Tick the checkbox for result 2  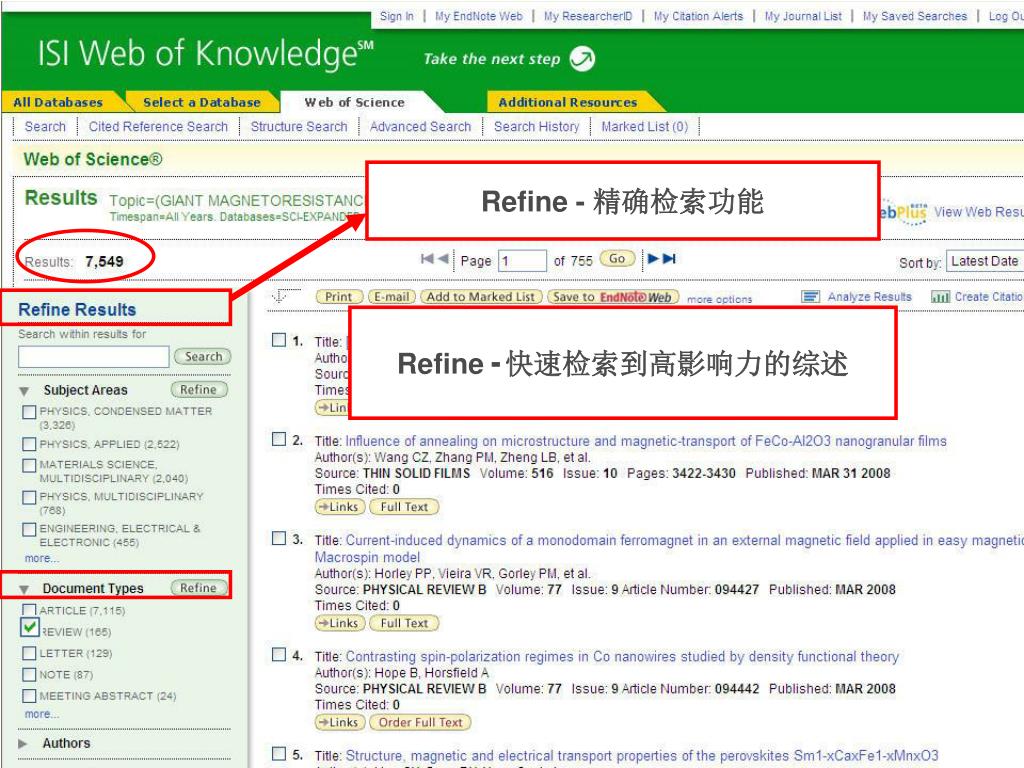click(279, 439)
